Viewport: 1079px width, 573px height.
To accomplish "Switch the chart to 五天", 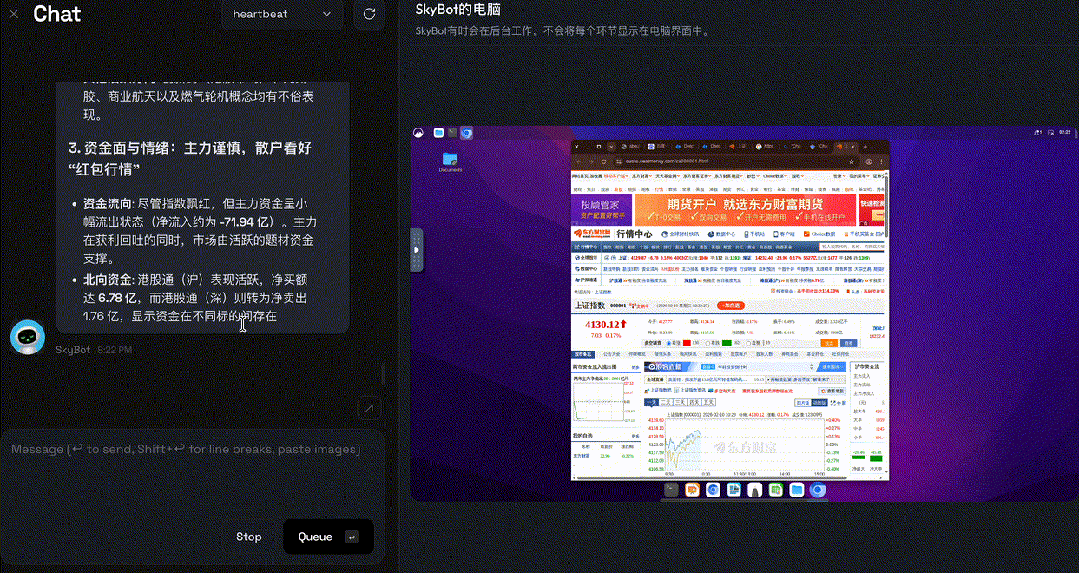I will (709, 402).
